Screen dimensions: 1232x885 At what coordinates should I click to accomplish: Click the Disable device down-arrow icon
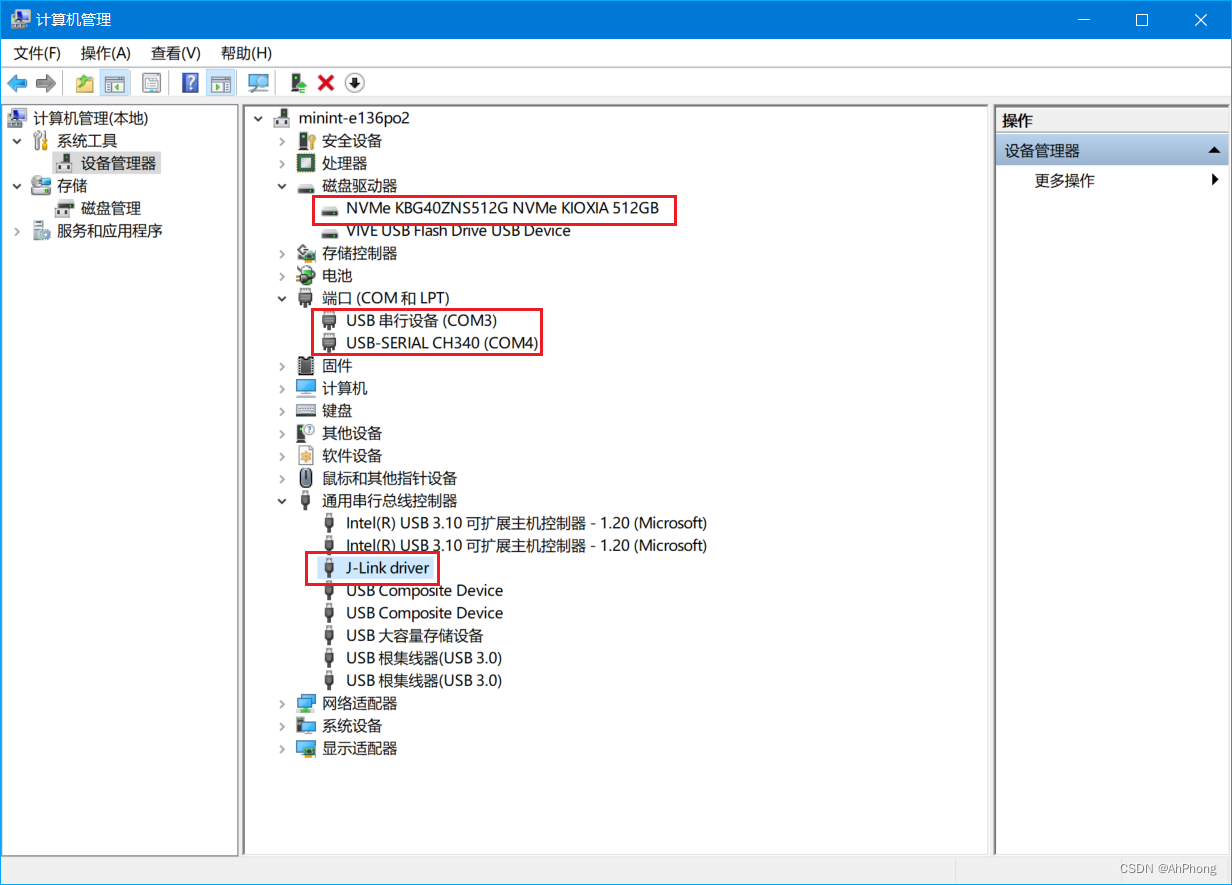[354, 83]
